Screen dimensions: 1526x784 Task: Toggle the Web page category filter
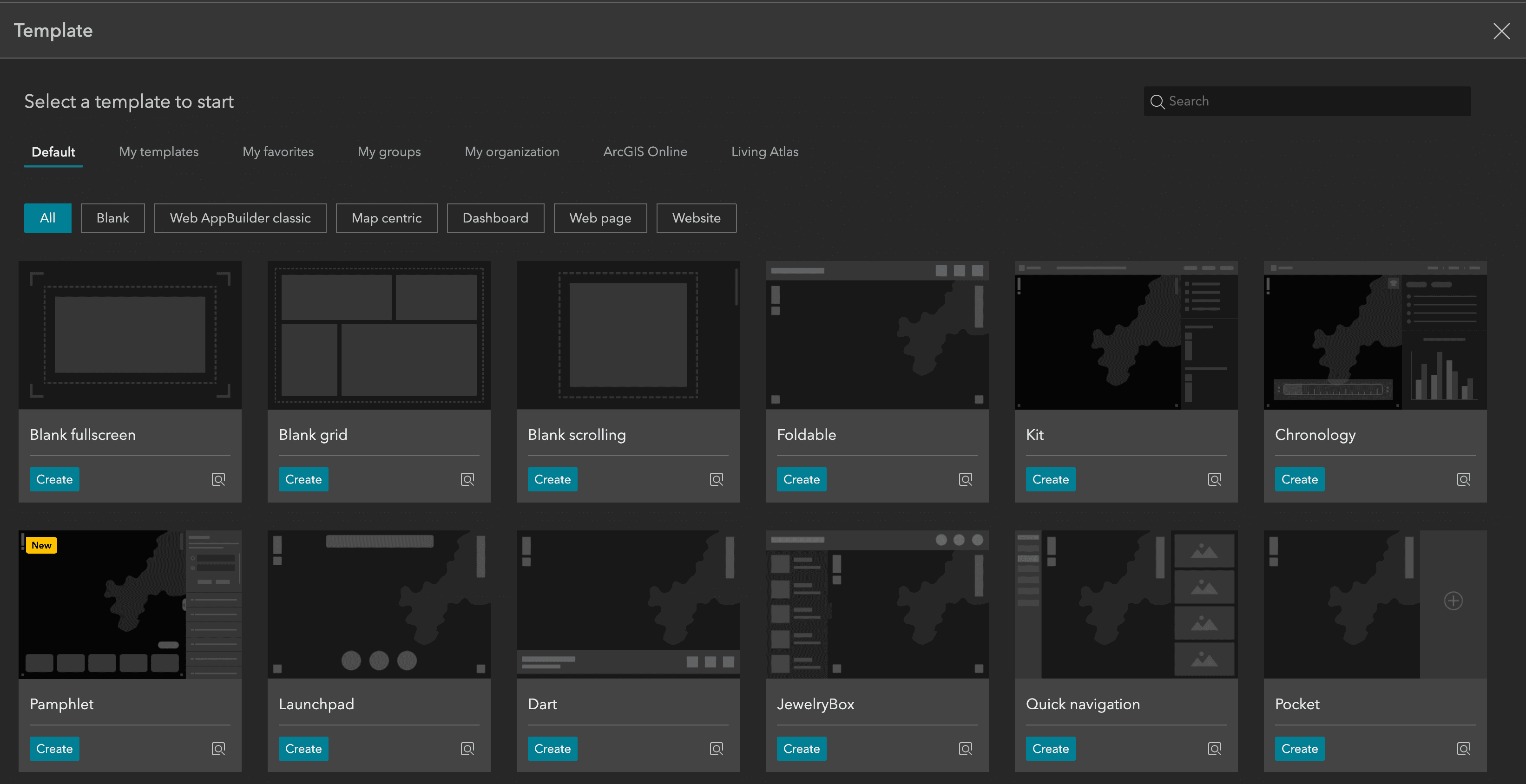(x=600, y=218)
